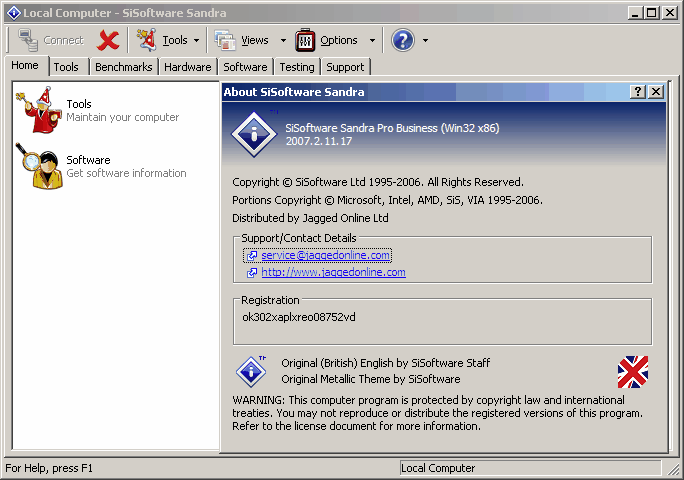Click the small Sandra logo near translation credits
Screen dimensions: 684x480
click(x=251, y=371)
